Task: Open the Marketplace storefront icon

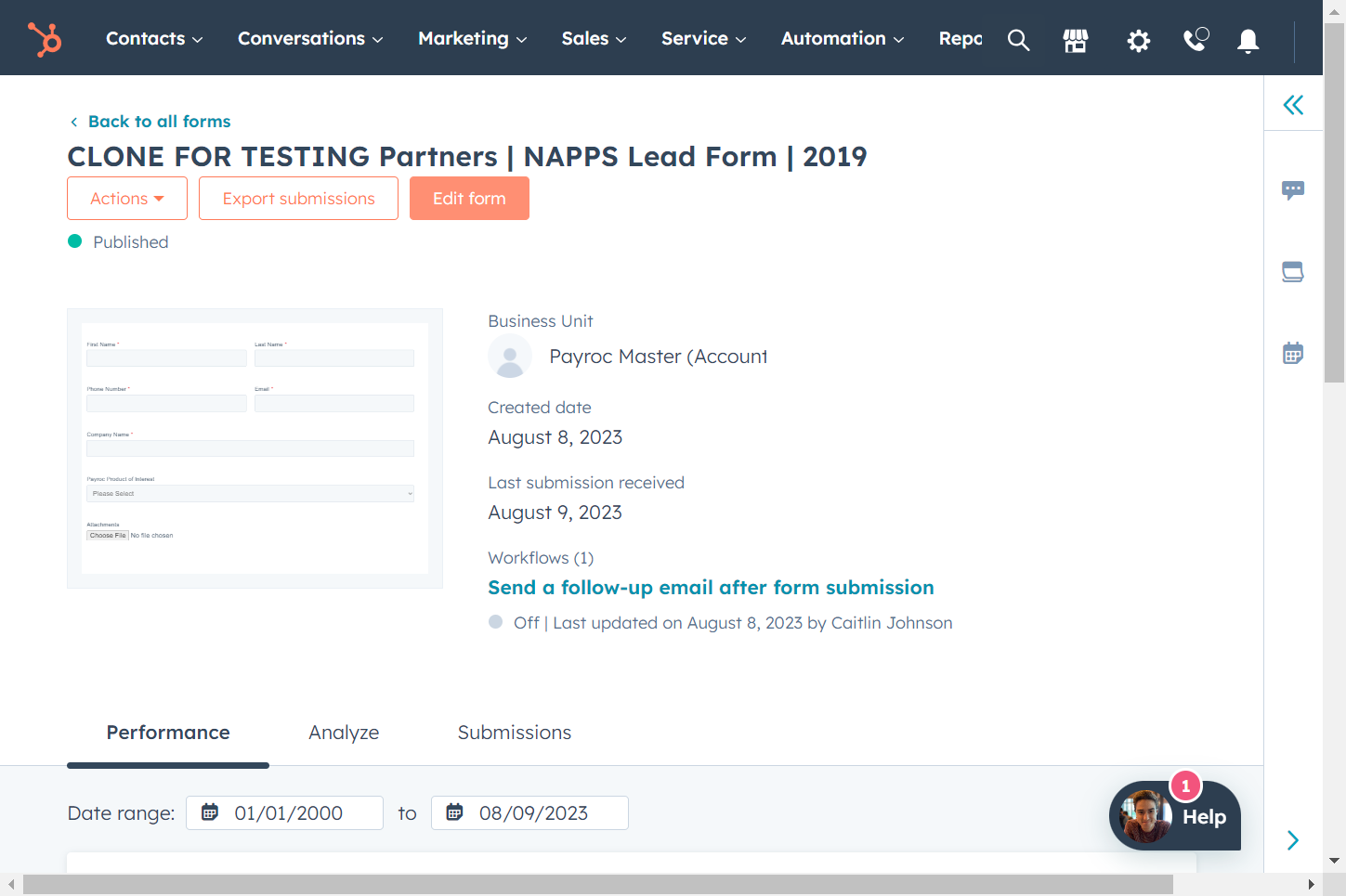Action: (x=1076, y=40)
